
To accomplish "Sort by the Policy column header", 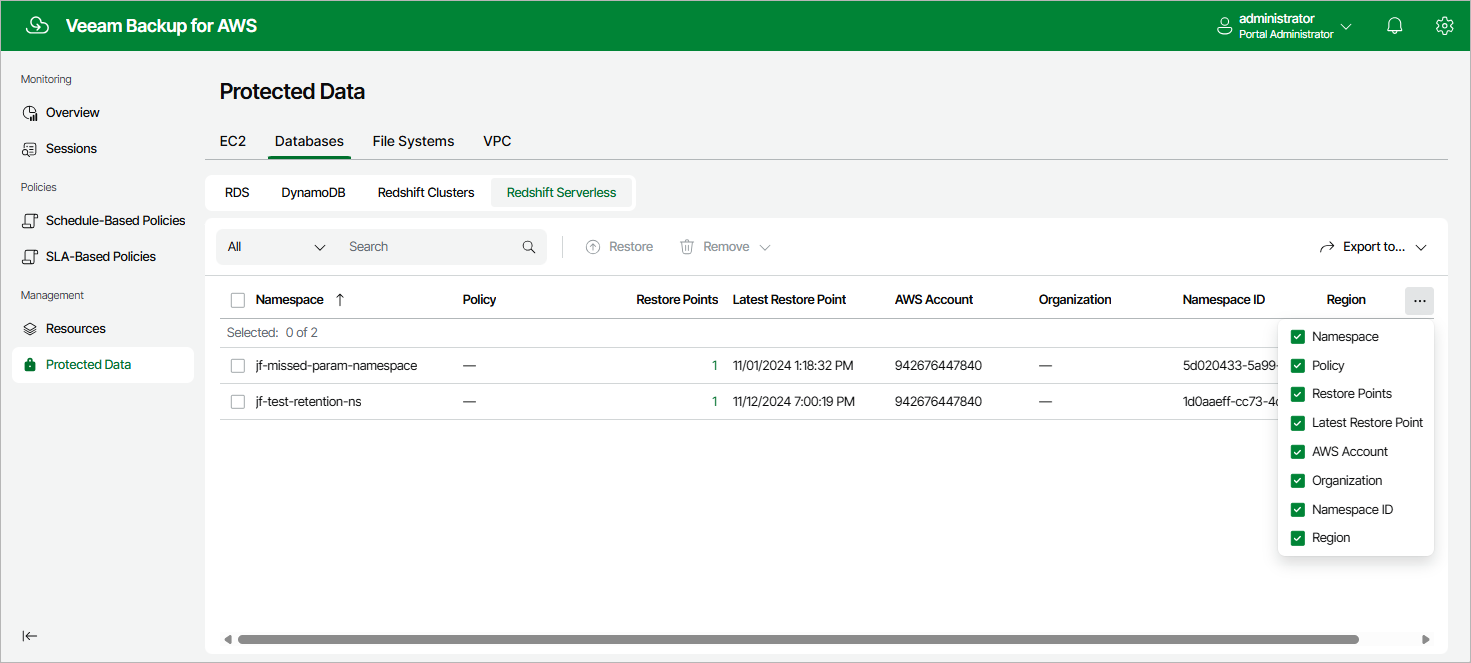I will [x=480, y=300].
